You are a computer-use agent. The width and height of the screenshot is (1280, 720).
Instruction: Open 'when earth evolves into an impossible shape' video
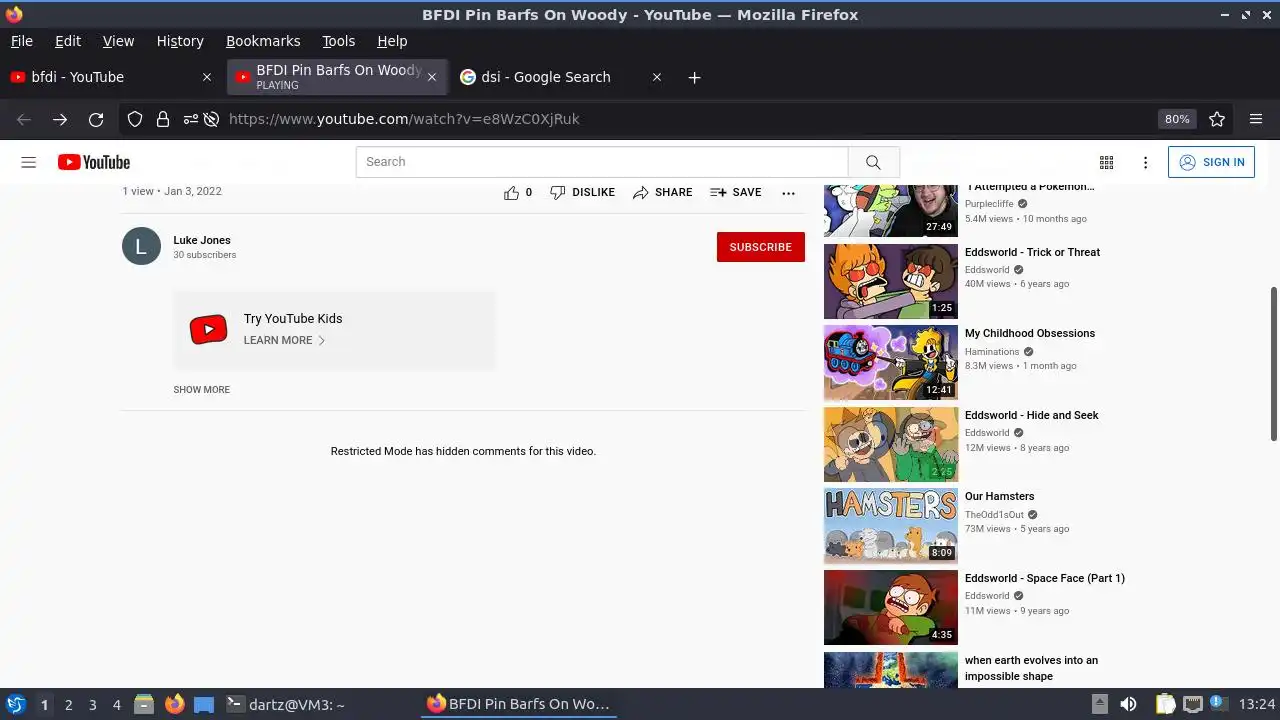[x=1031, y=668]
